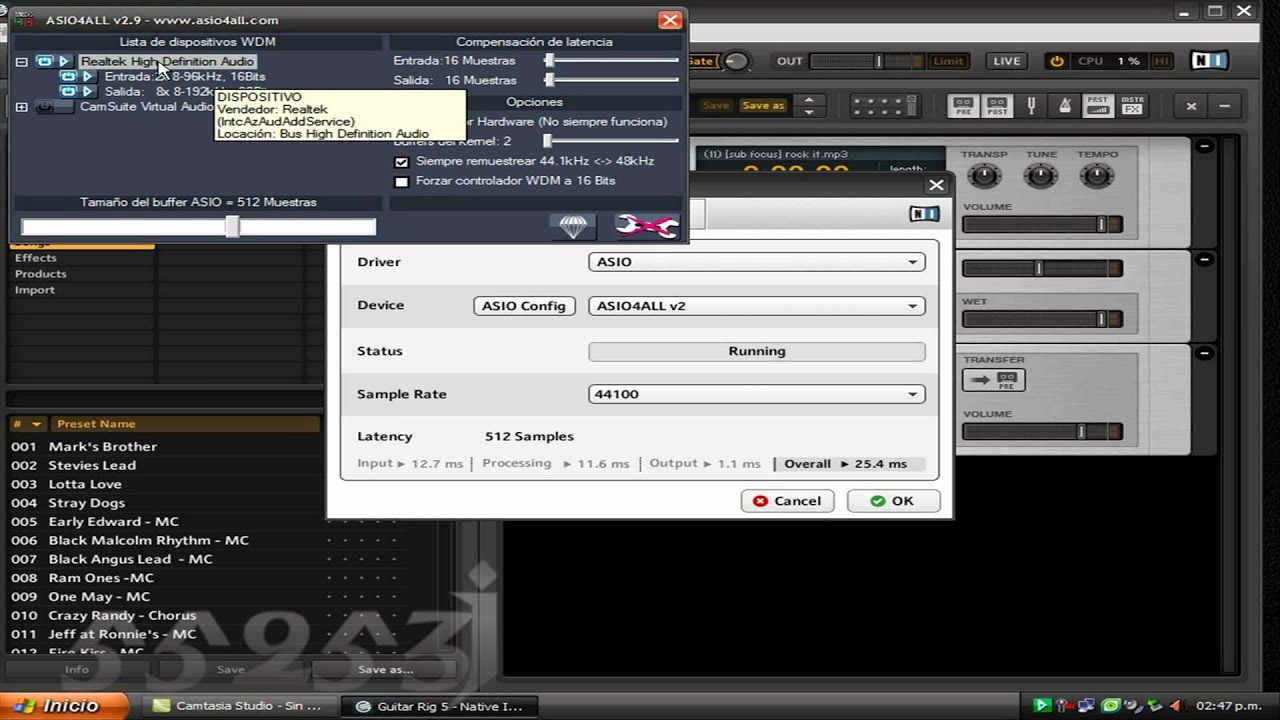Toggle the output Limit button
The image size is (1280, 720).
(x=949, y=61)
